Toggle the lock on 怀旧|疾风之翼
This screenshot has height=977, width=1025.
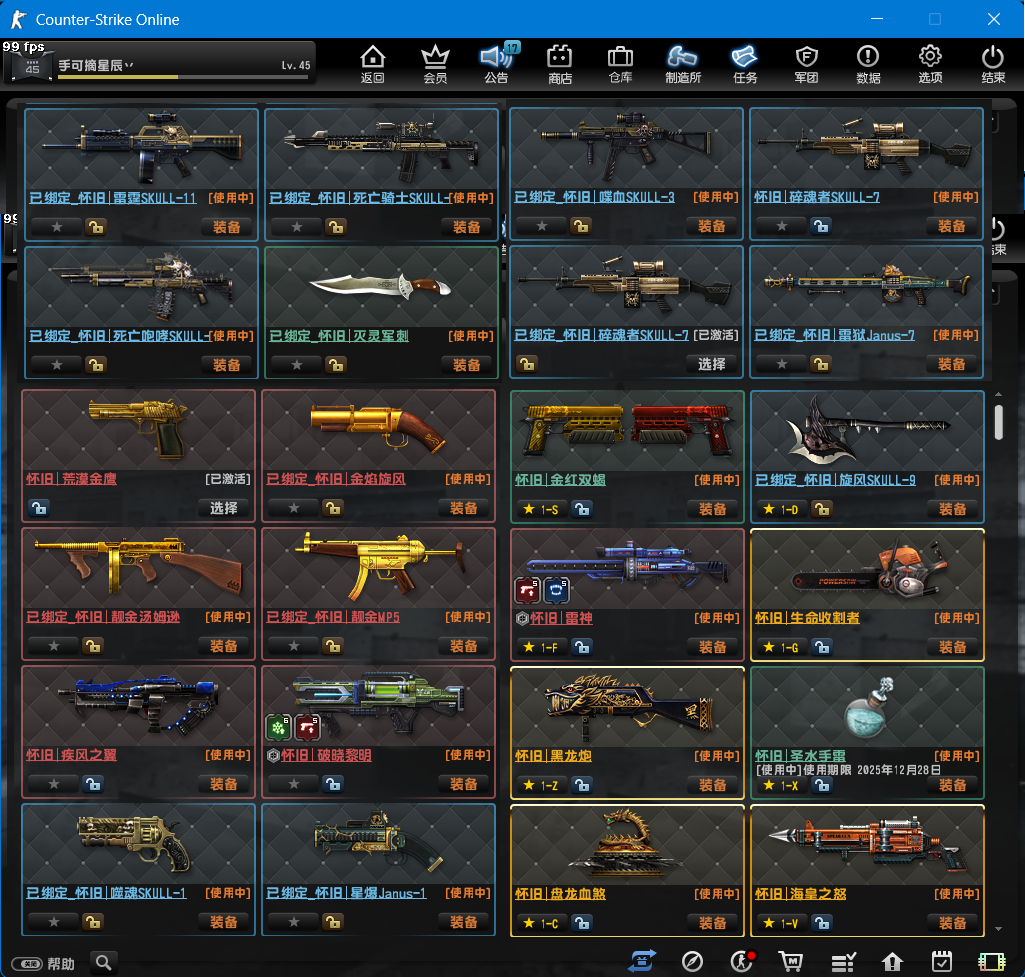point(93,784)
